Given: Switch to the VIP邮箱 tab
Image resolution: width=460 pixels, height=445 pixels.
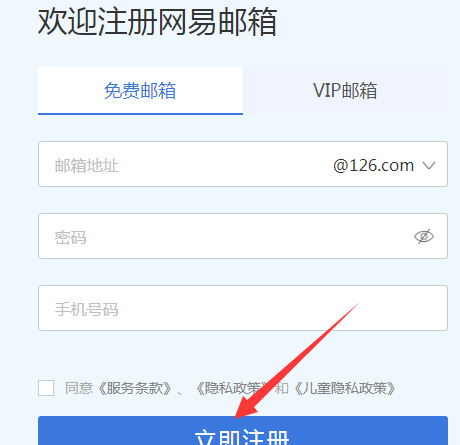Looking at the screenshot, I should pos(345,90).
